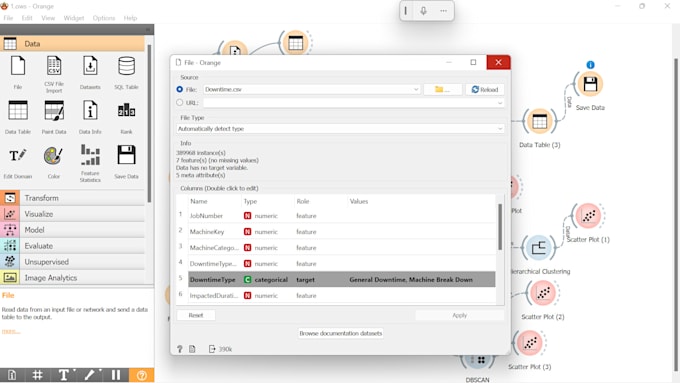The image size is (680, 383).
Task: Open the Downtime.csv file dropdown
Action: coord(311,89)
